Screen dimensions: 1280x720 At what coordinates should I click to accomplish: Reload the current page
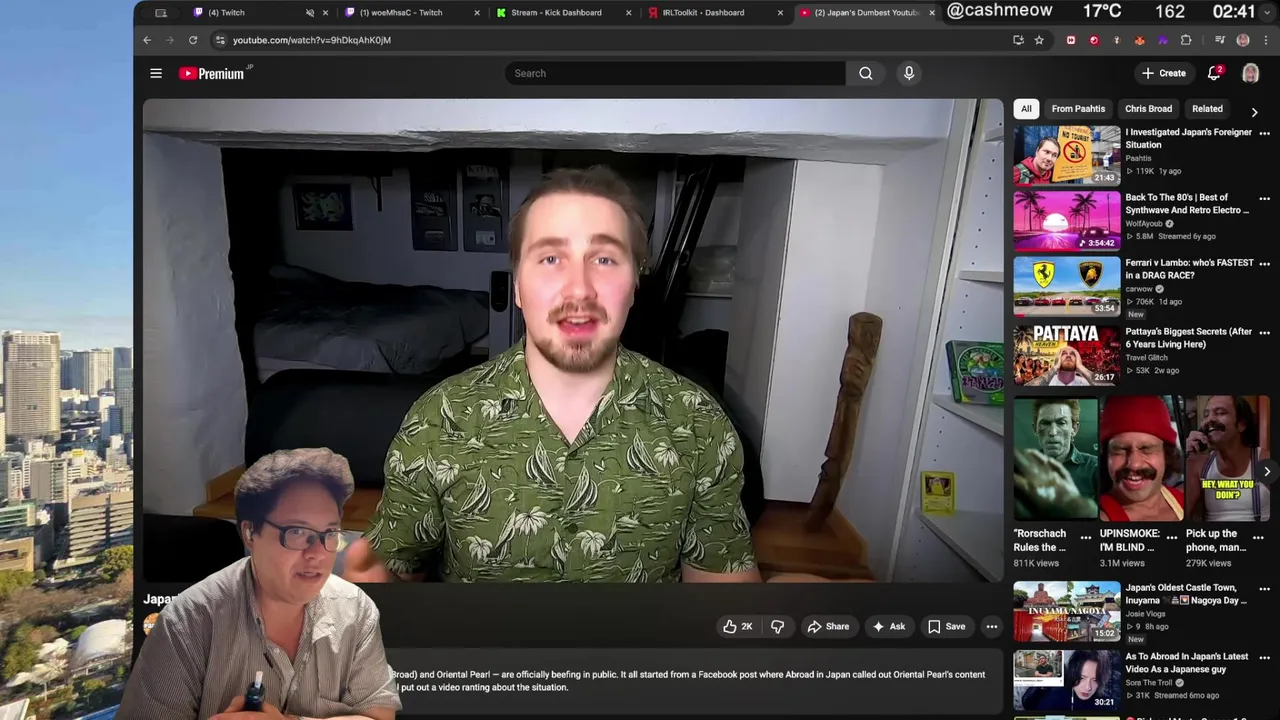point(193,40)
